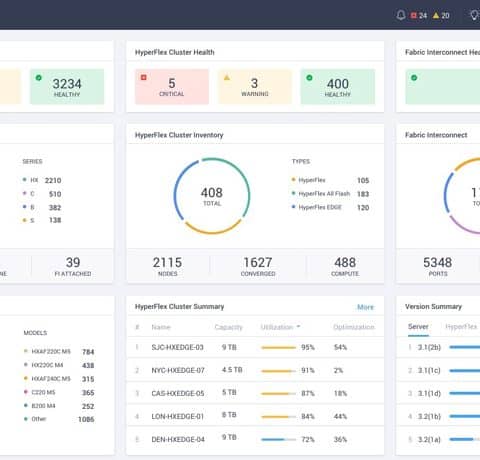Open the notifications bell icon
Image resolution: width=480 pixels, height=460 pixels.
tap(401, 15)
